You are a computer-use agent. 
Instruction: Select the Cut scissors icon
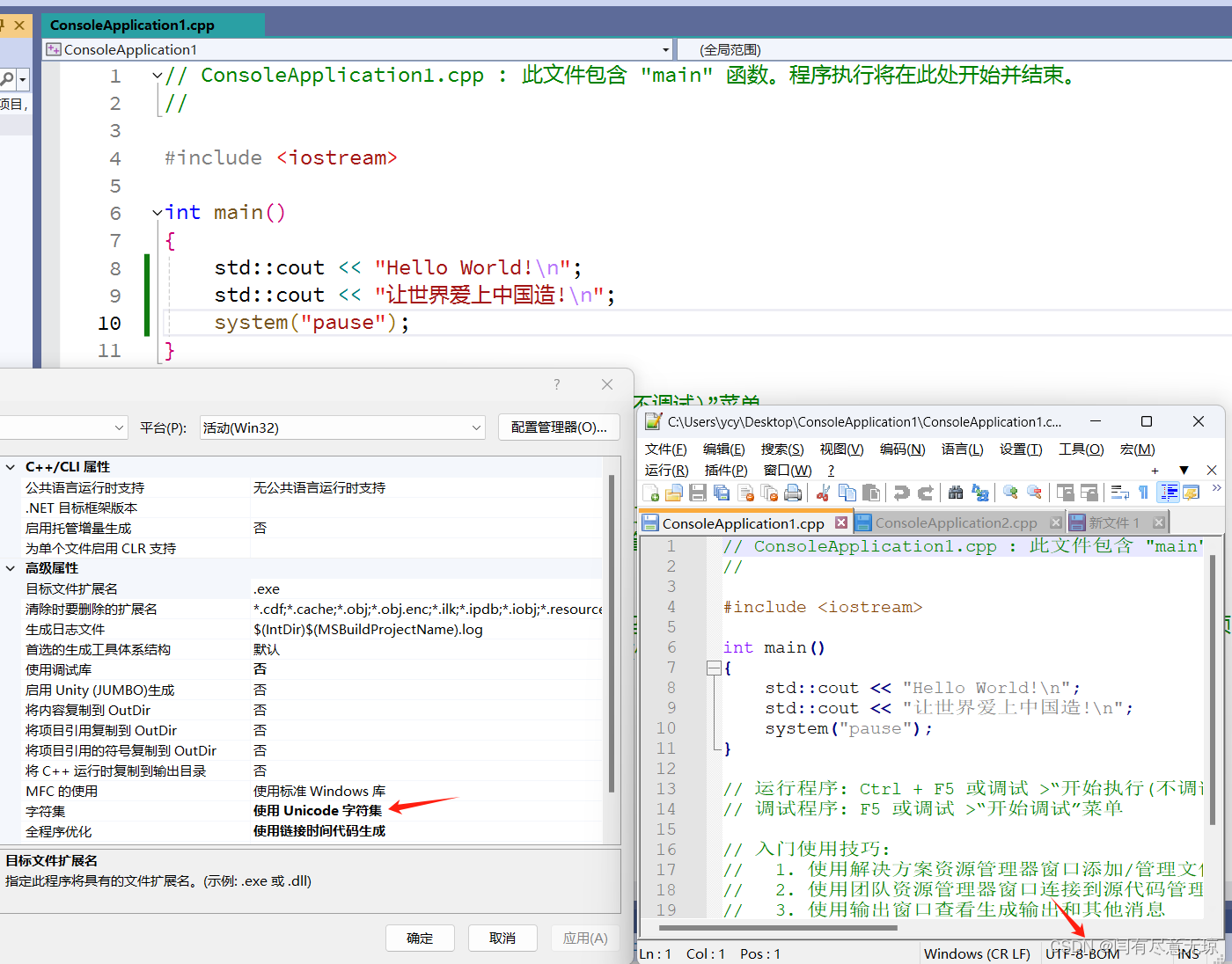click(822, 493)
